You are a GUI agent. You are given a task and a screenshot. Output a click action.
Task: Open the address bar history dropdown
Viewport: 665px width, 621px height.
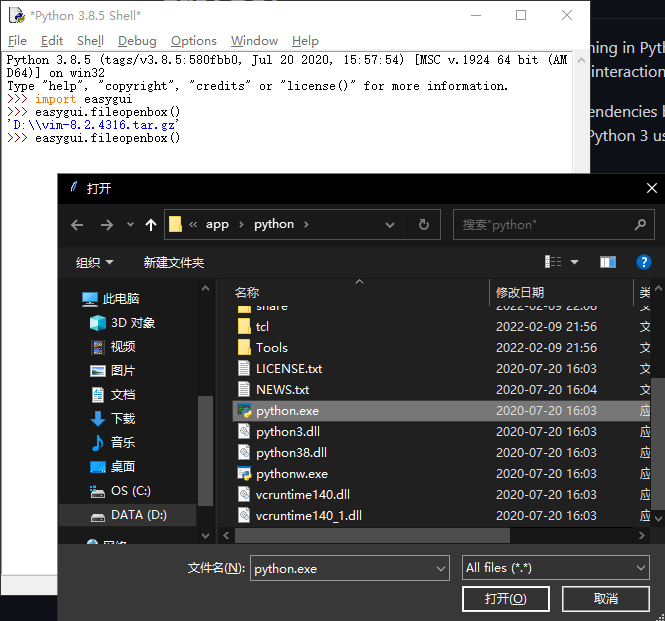(390, 225)
